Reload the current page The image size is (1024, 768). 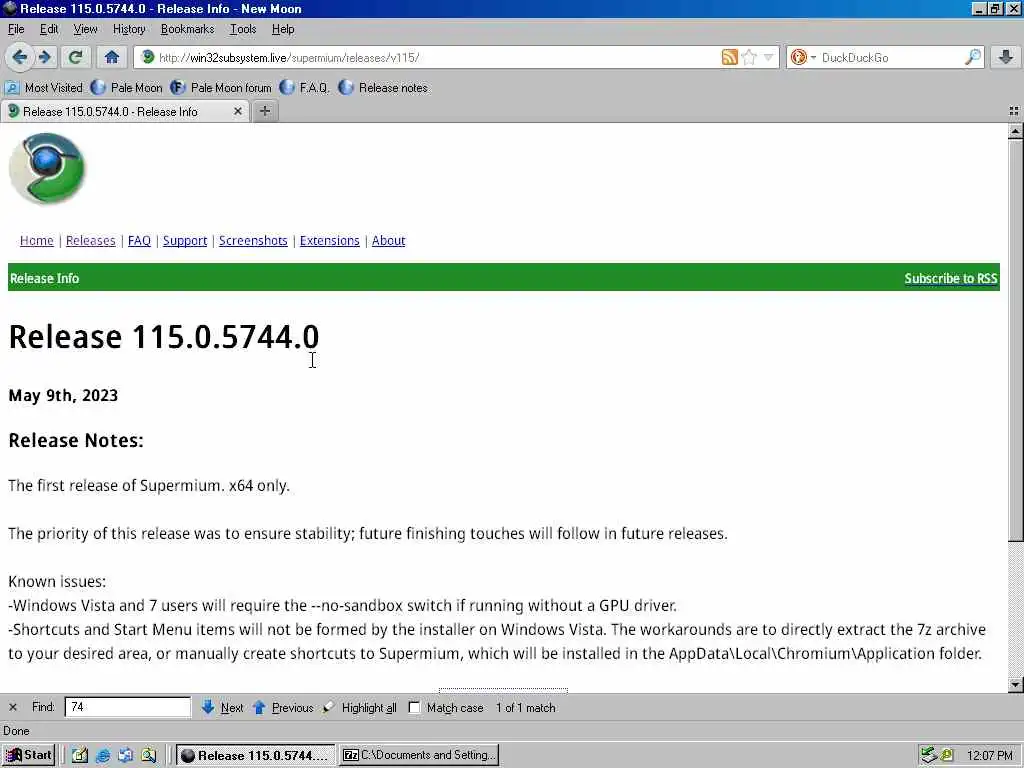[x=75, y=57]
